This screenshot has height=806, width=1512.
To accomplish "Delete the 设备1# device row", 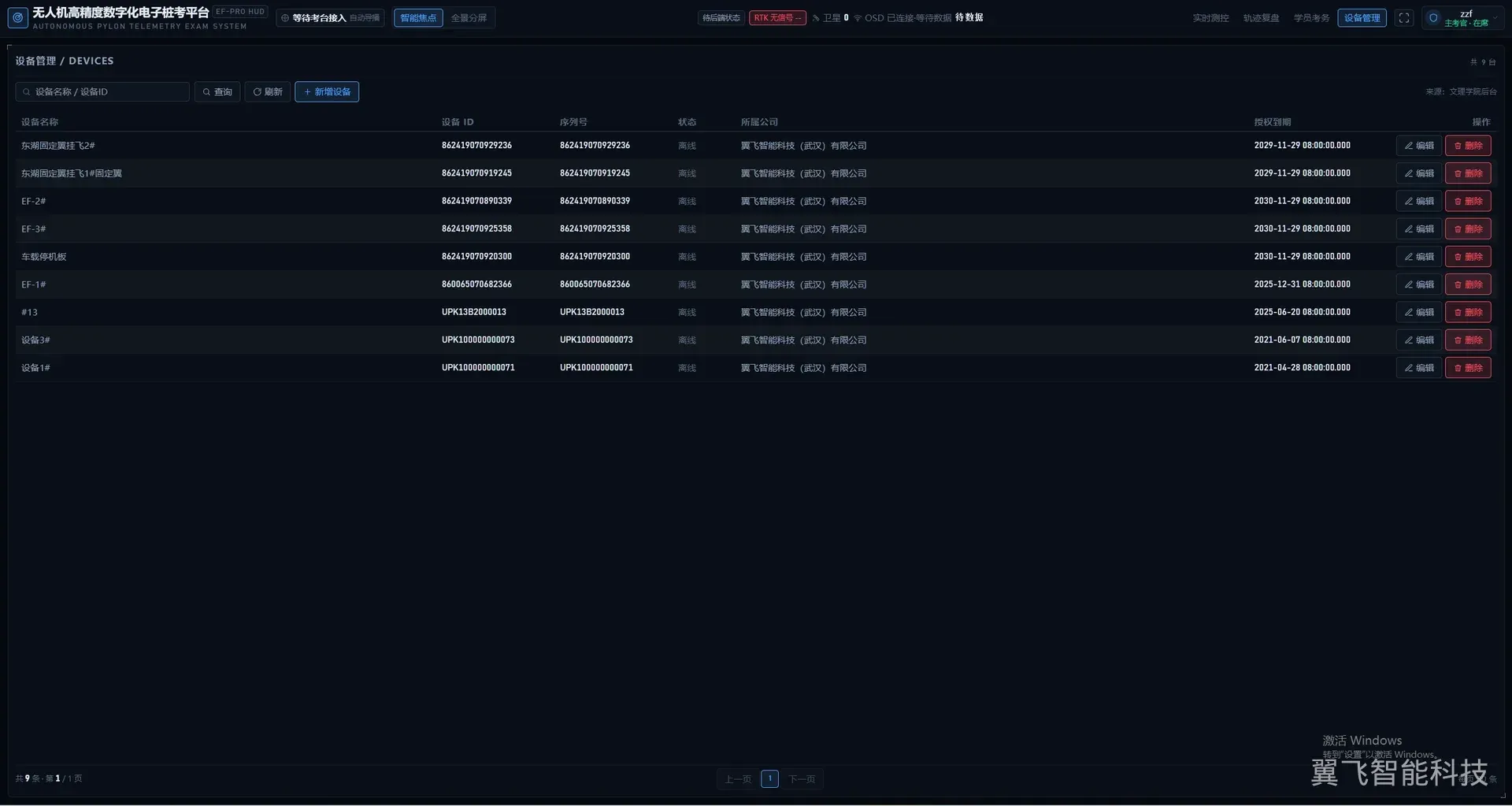I will click(1468, 368).
